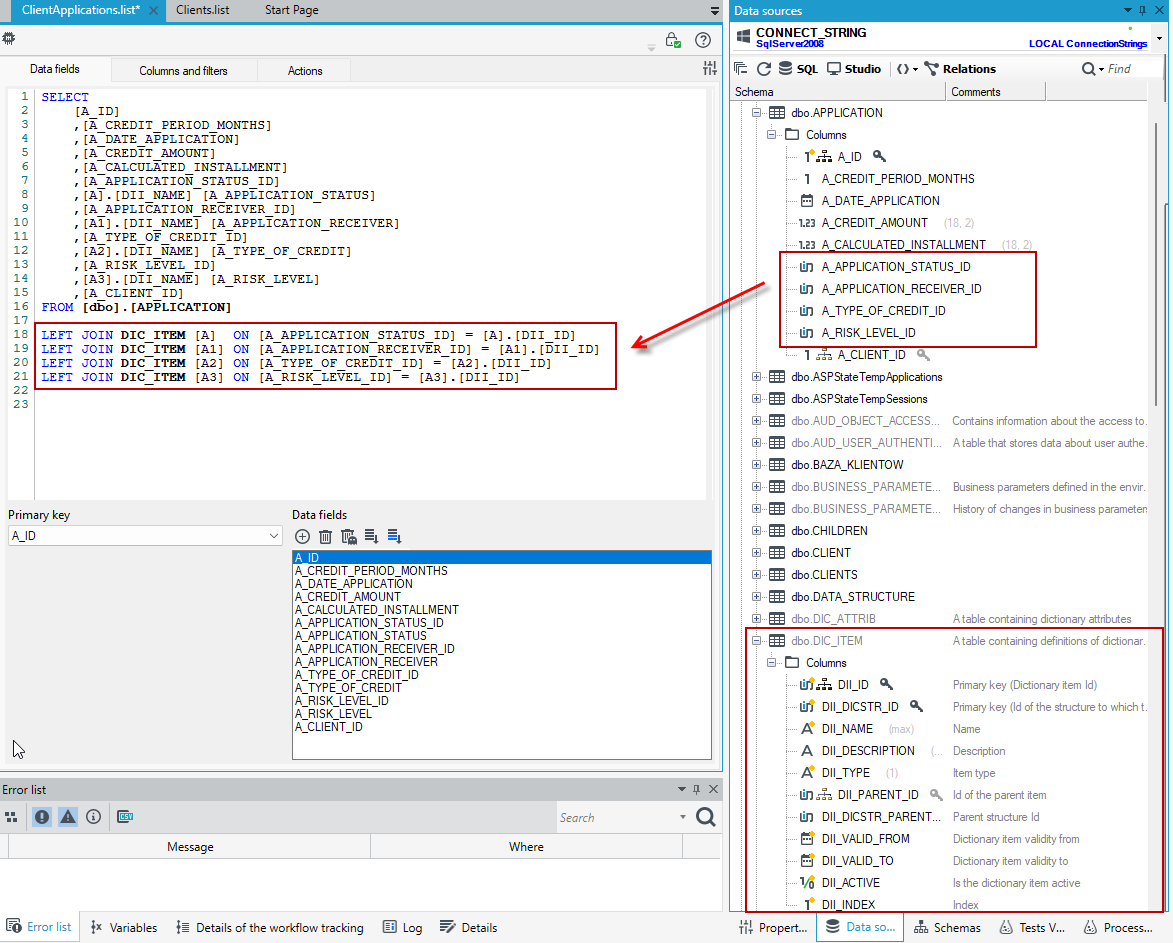Click the magnifier button in Error list search

tap(705, 817)
